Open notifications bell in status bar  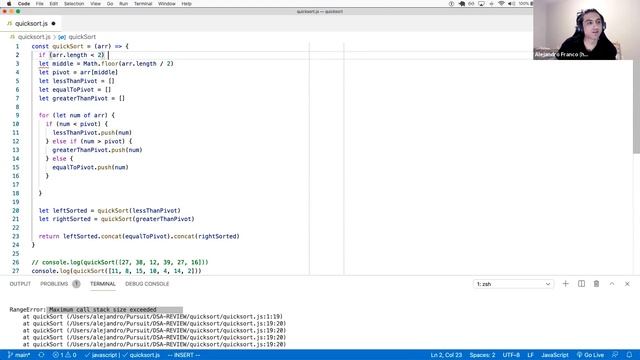tap(629, 355)
